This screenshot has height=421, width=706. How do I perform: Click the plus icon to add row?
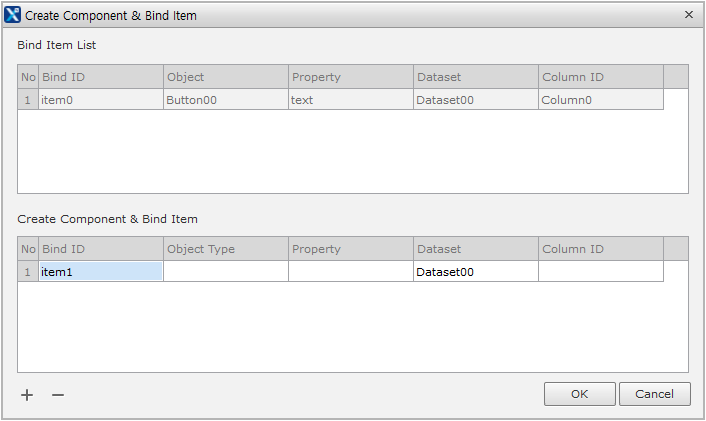(27, 395)
